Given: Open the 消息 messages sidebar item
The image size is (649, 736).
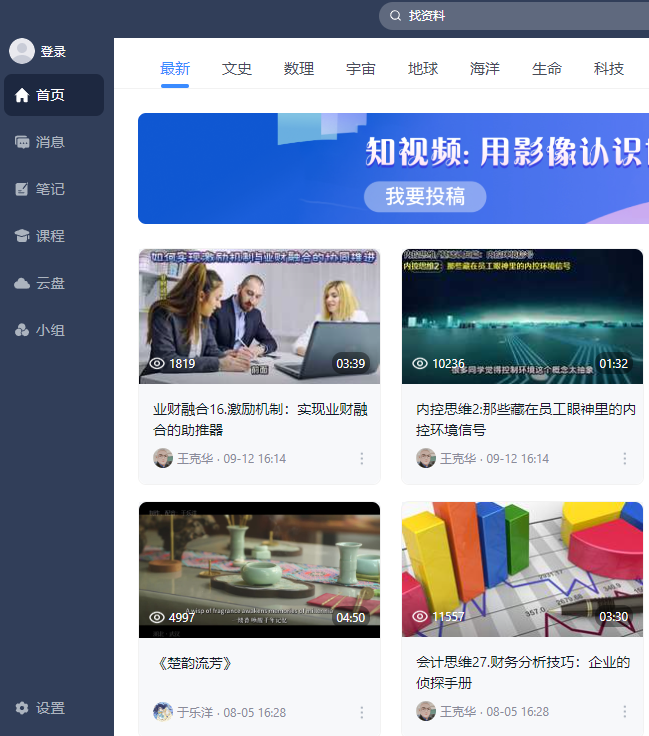Looking at the screenshot, I should point(54,142).
